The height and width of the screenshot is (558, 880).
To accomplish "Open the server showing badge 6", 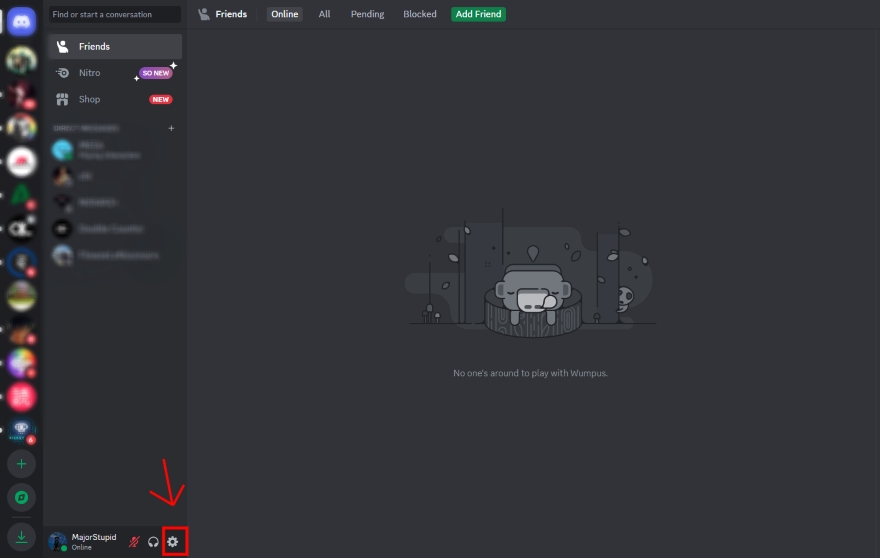I will (x=21, y=431).
